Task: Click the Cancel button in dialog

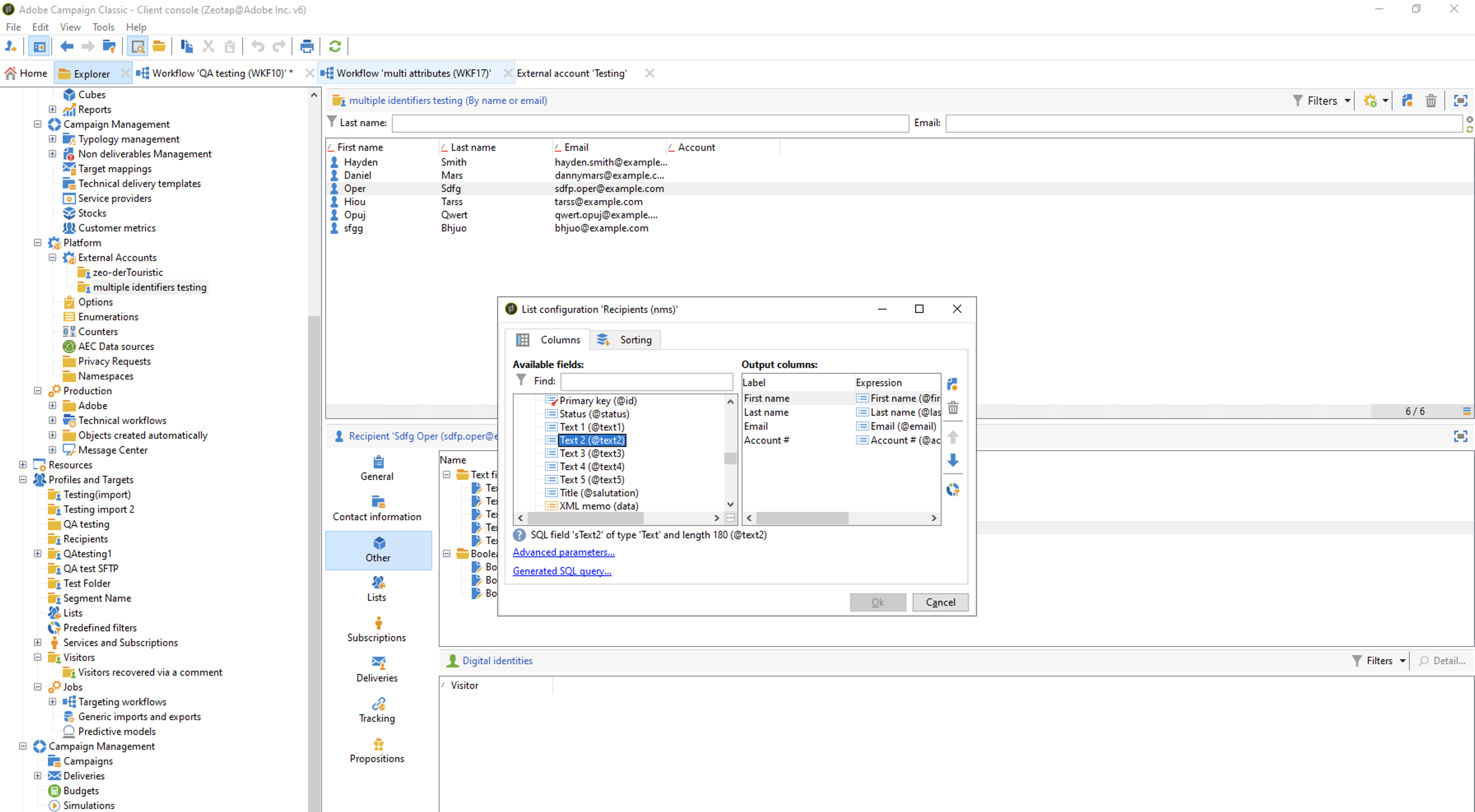Action: (940, 602)
